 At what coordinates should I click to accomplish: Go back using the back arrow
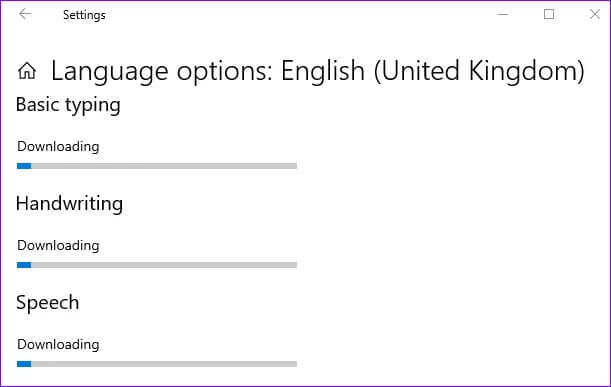point(25,14)
